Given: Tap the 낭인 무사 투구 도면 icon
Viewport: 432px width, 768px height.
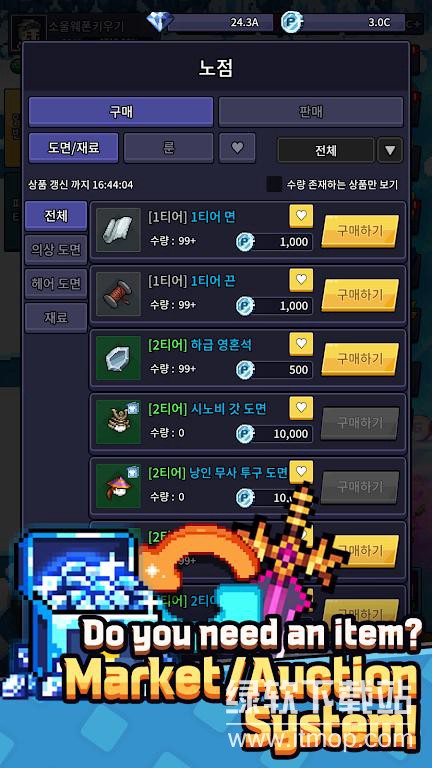Looking at the screenshot, I should (118, 486).
